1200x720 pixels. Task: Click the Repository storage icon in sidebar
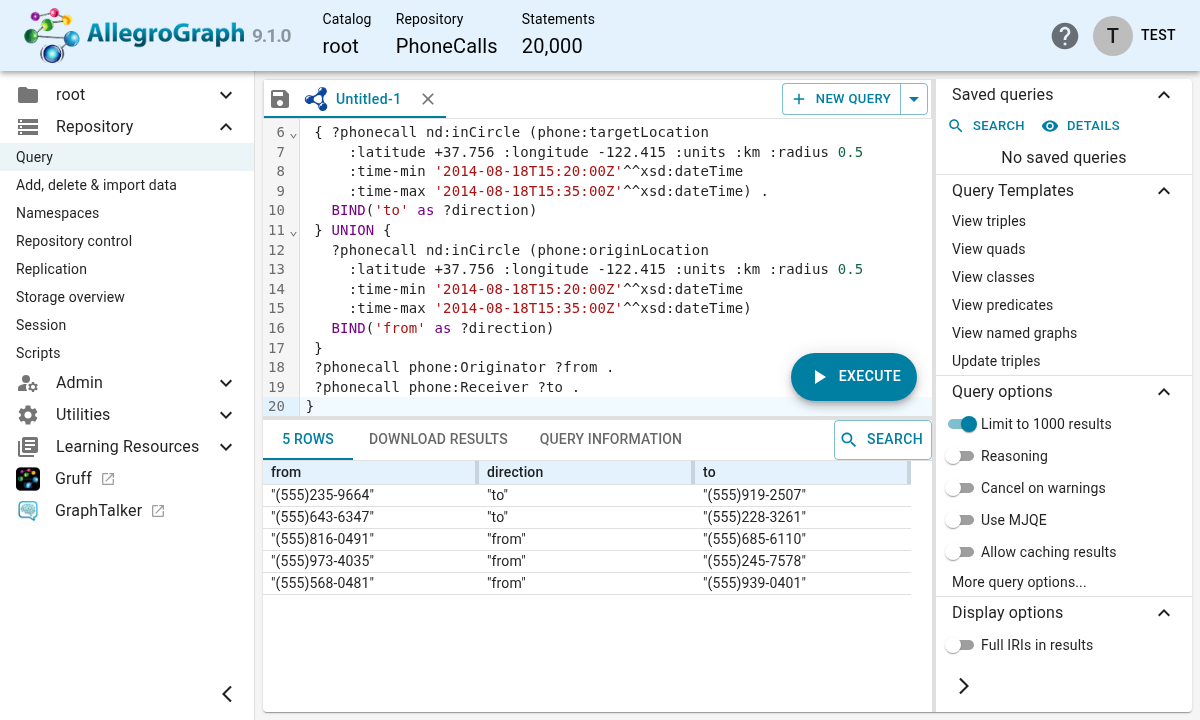click(28, 127)
